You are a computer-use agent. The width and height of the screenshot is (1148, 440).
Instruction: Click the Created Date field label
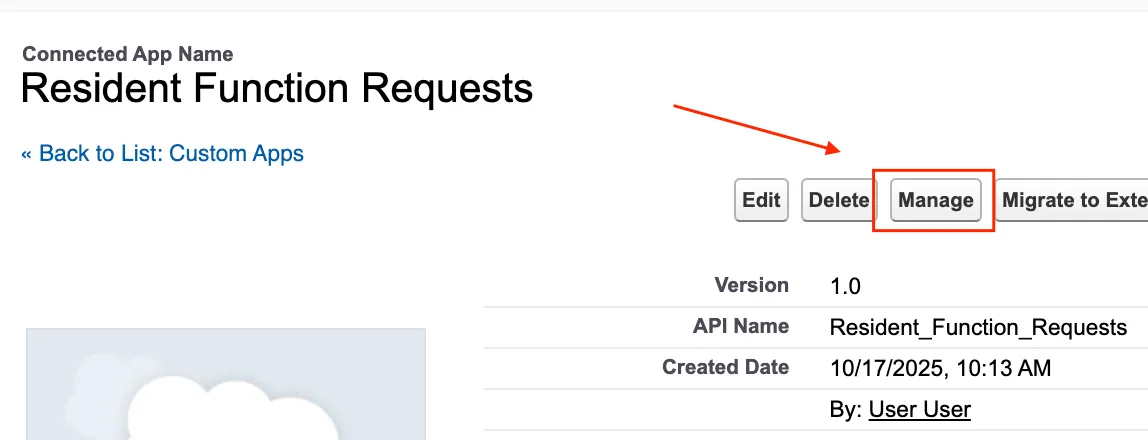725,367
